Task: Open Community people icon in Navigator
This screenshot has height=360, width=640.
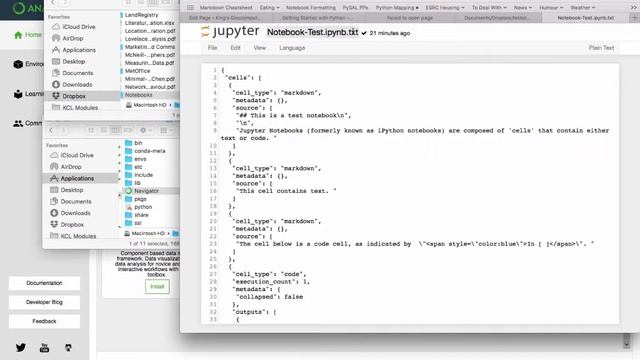Action: coord(18,123)
